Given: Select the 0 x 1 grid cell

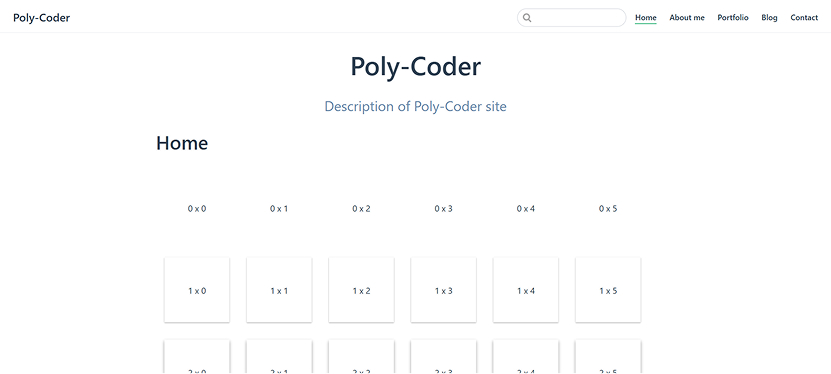Looking at the screenshot, I should (x=279, y=209).
